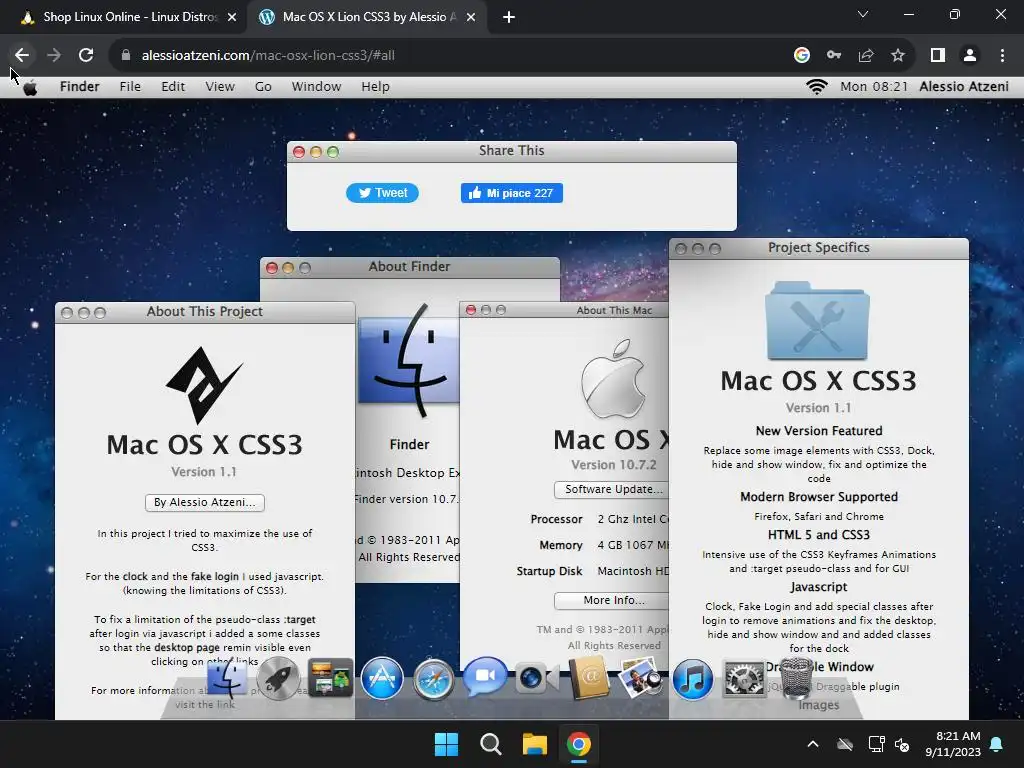
Task: Close the About Finder window
Action: pos(272,268)
